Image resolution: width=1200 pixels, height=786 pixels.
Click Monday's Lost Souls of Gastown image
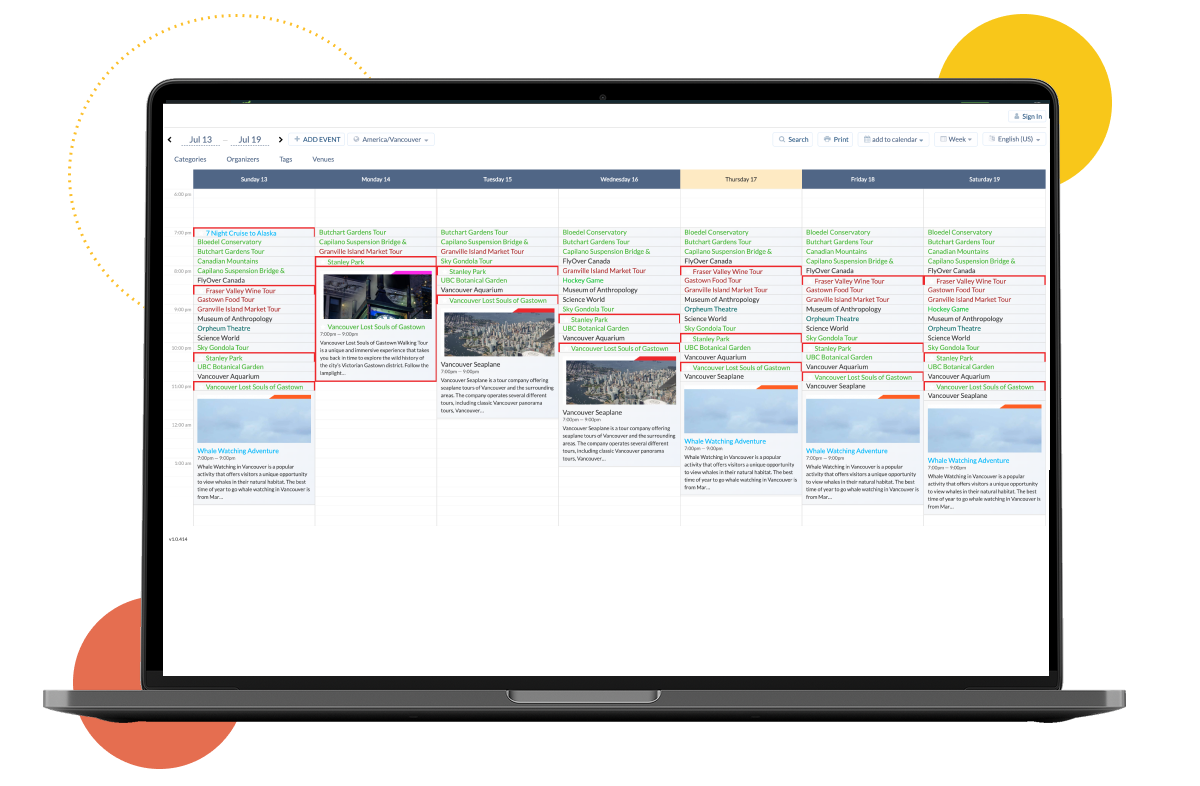(x=376, y=297)
